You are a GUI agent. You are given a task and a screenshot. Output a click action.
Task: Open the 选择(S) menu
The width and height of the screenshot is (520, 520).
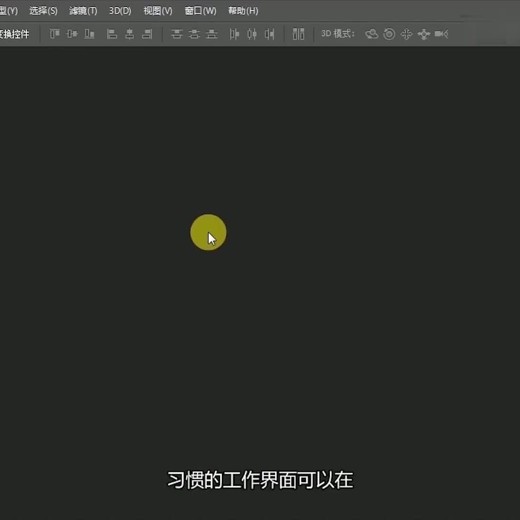click(43, 11)
